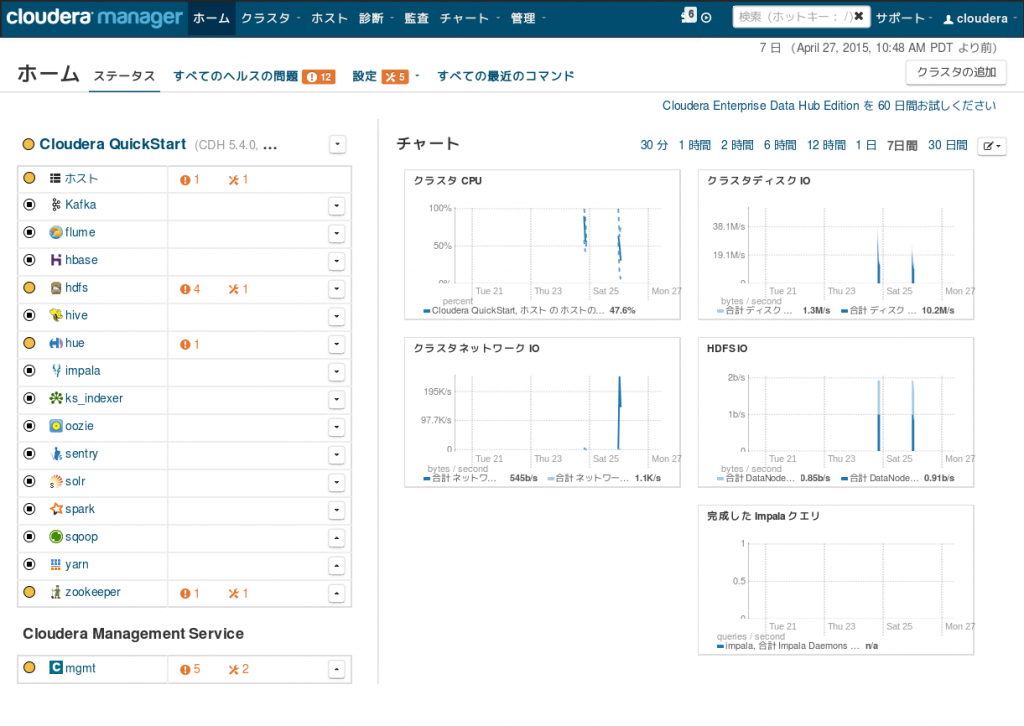This screenshot has height=726, width=1024.
Task: Open impala actions dropdown
Action: click(x=336, y=372)
